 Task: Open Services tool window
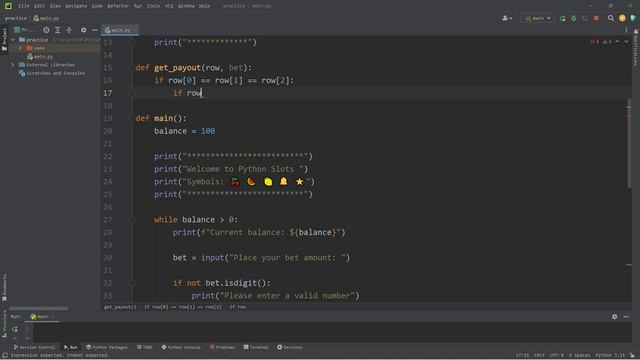(290, 347)
